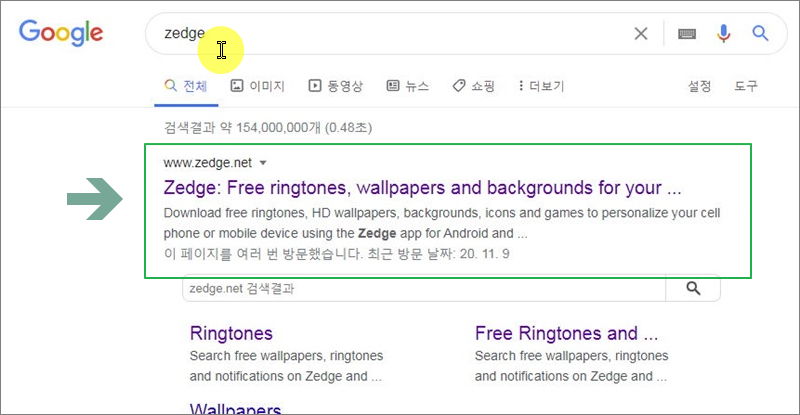Open 설정 search settings
The width and height of the screenshot is (800, 415).
pos(699,86)
